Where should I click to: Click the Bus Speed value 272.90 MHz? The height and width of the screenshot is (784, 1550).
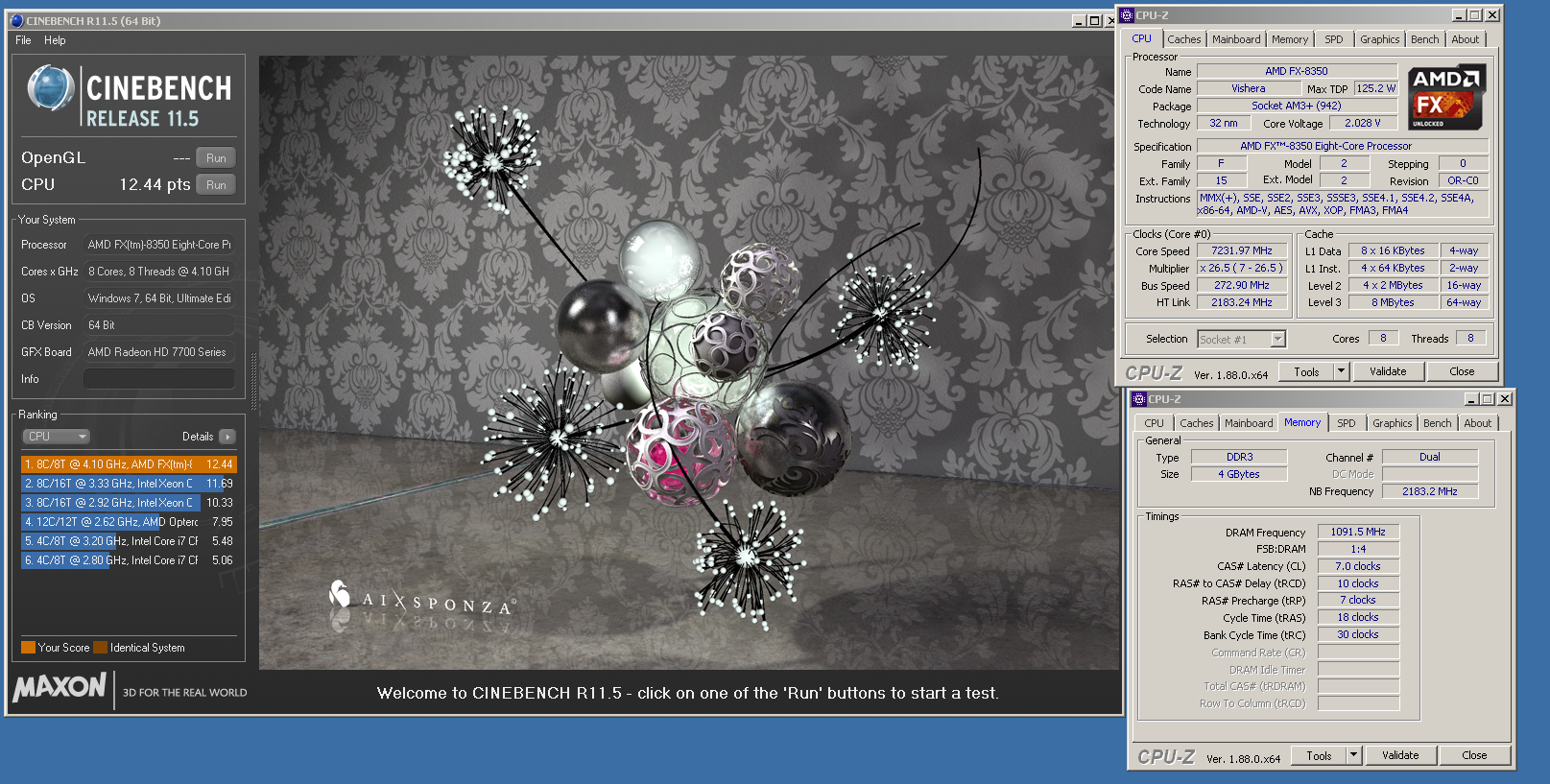pos(1241,285)
